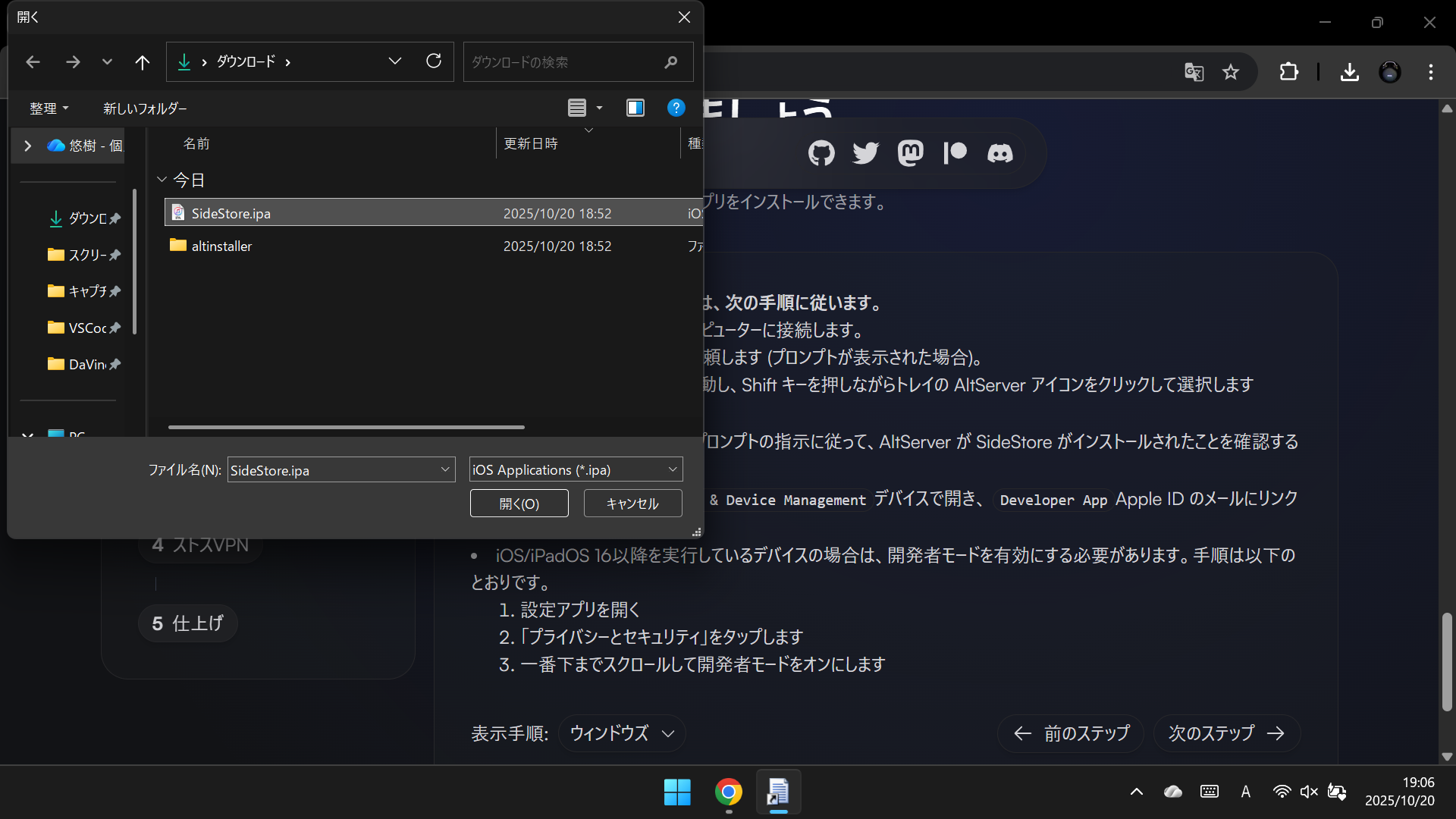Viewport: 1456px width, 819px height.
Task: Click 新しいフォルダー in the dialog toolbar
Action: pos(145,108)
